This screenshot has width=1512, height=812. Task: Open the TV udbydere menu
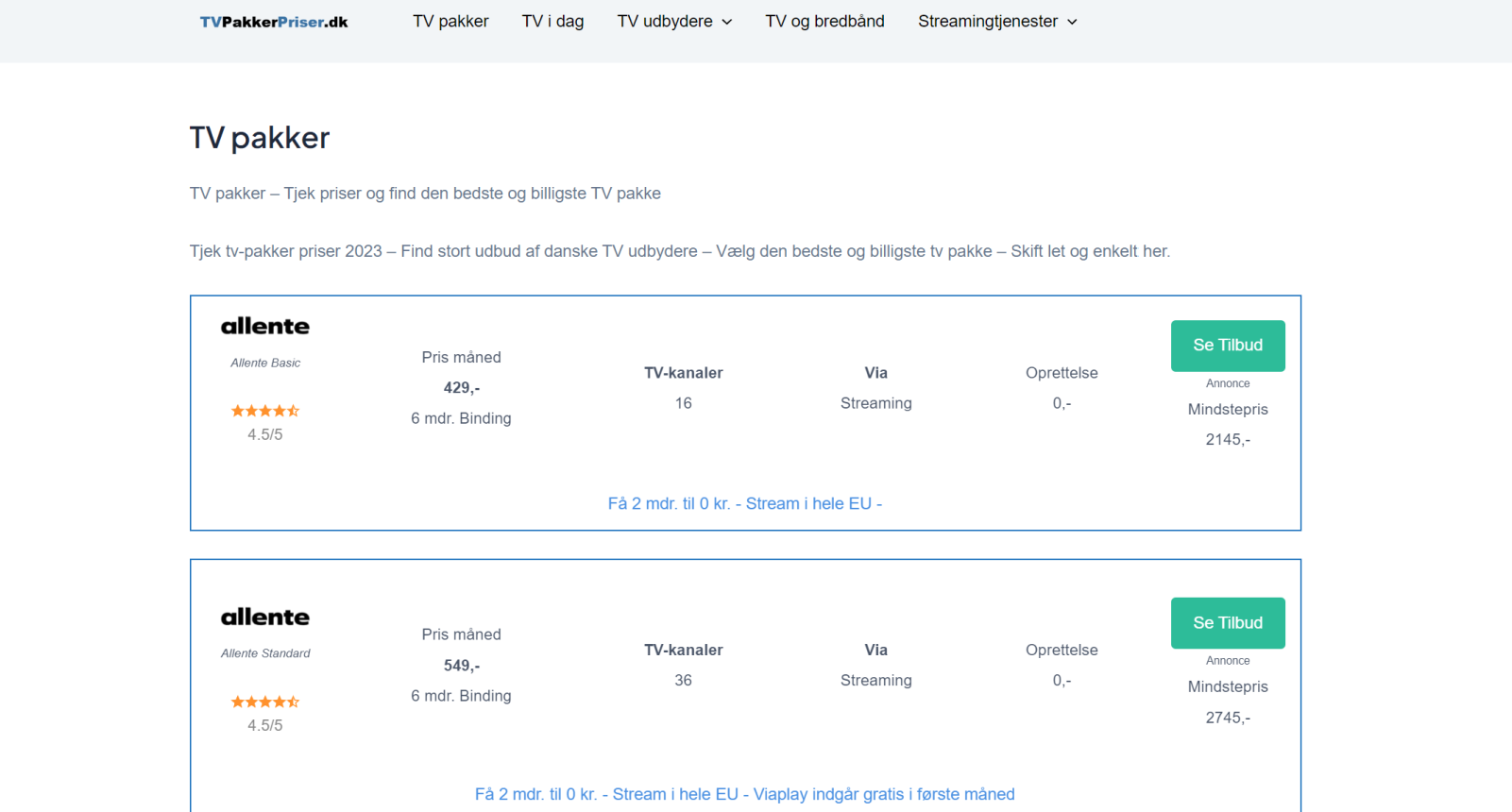pos(665,22)
